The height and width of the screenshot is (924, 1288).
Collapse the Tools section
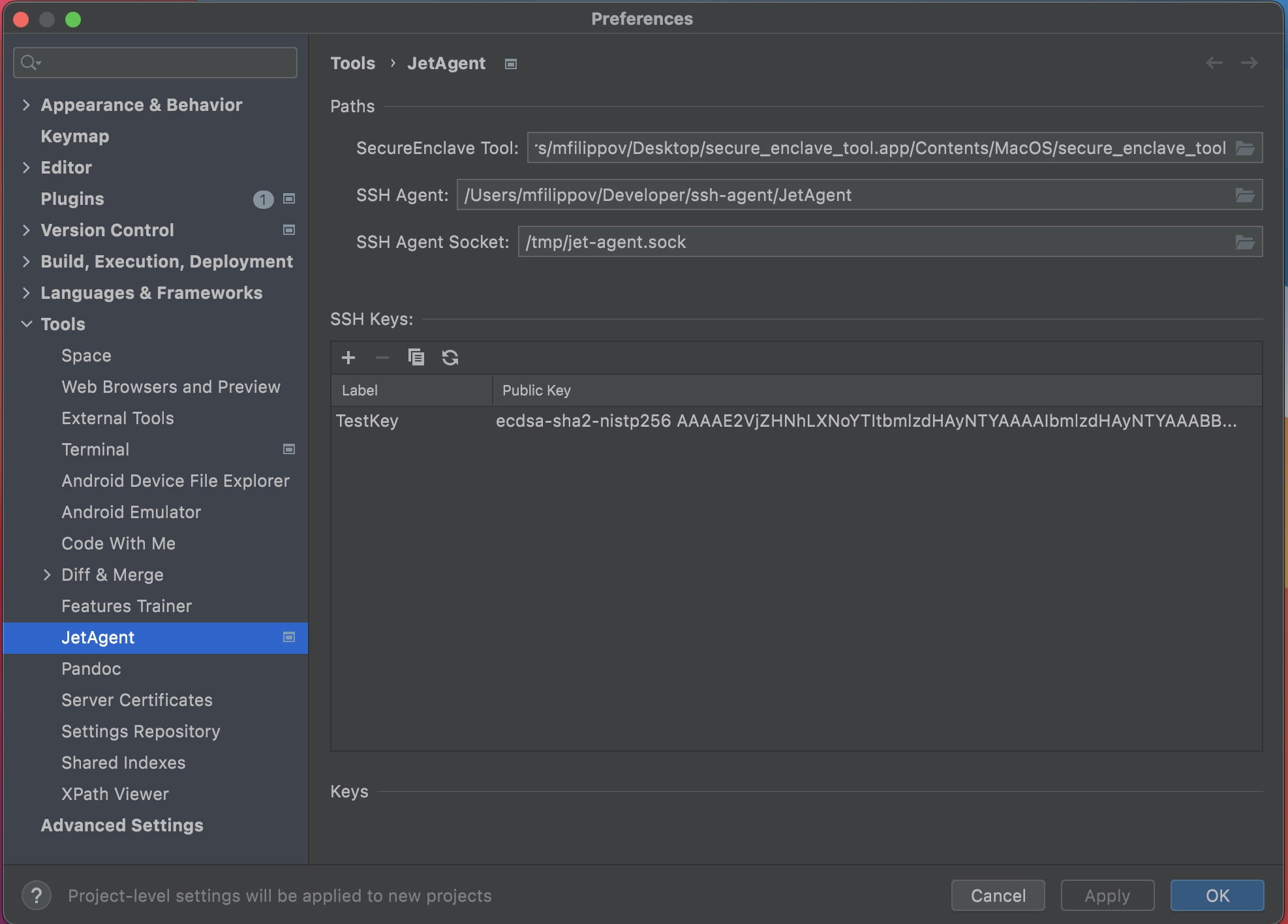(26, 324)
